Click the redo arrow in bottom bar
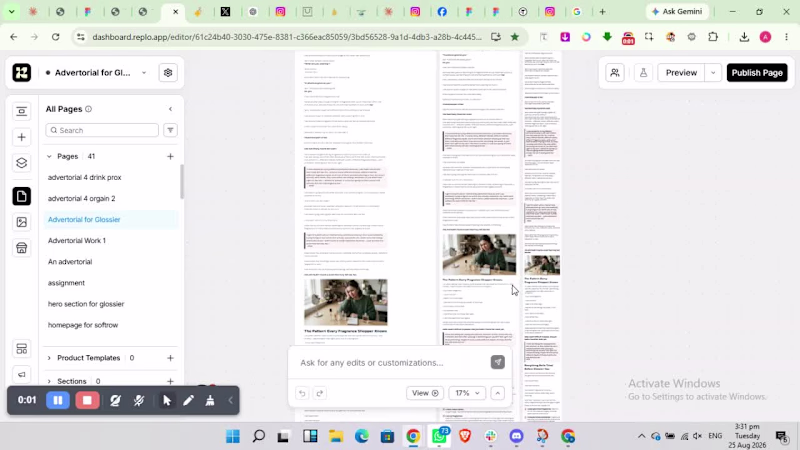Viewport: 800px width, 450px height. [320, 393]
